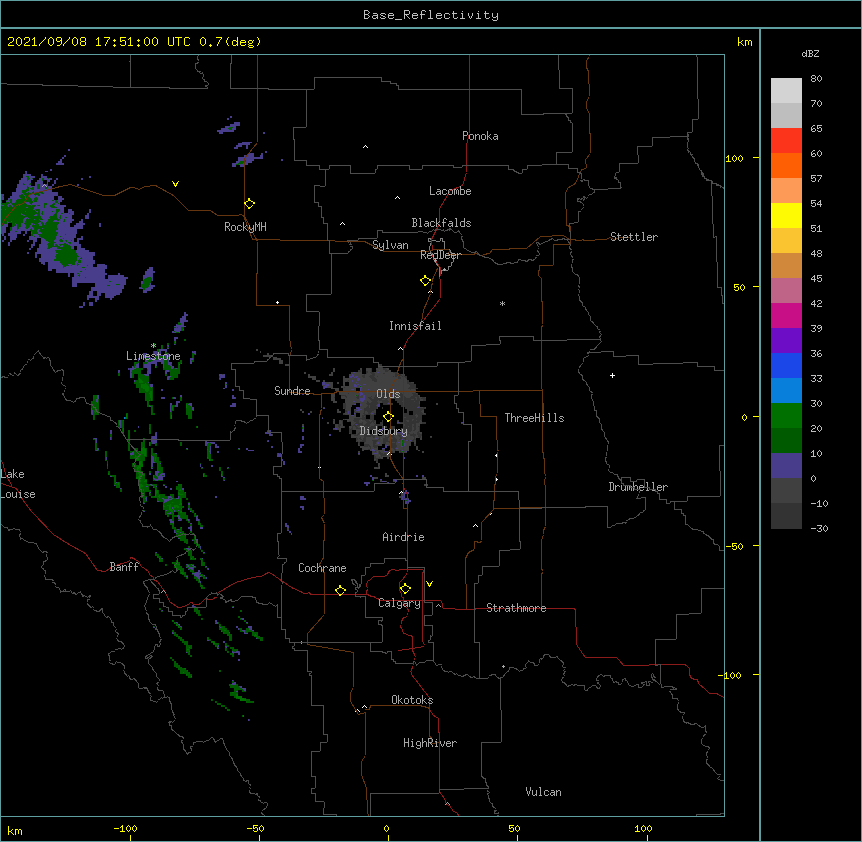The image size is (862, 842).
Task: Click the green 30 dBZ legend swatch
Action: click(x=786, y=416)
